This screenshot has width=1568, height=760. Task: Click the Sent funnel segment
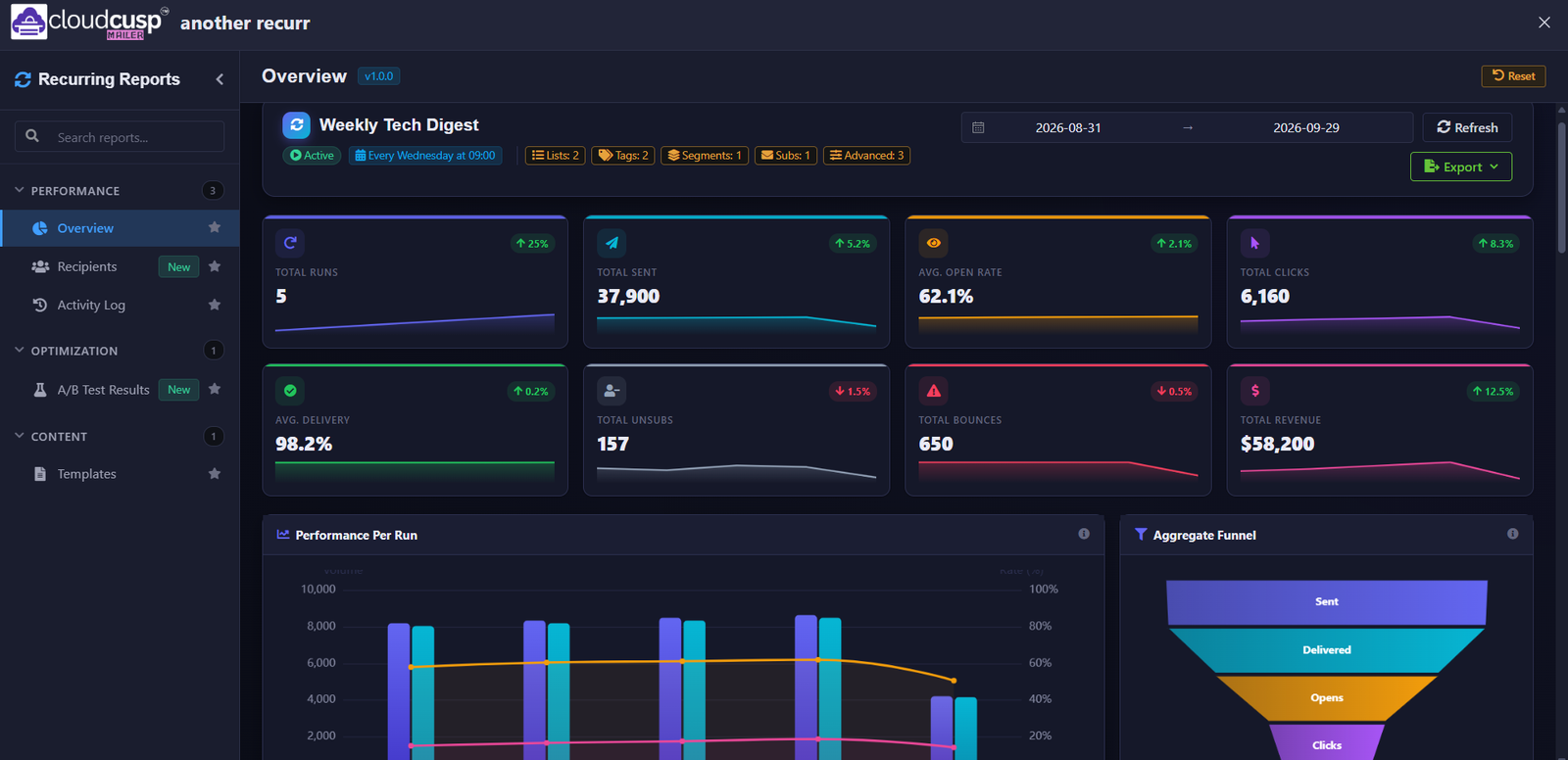coord(1327,602)
